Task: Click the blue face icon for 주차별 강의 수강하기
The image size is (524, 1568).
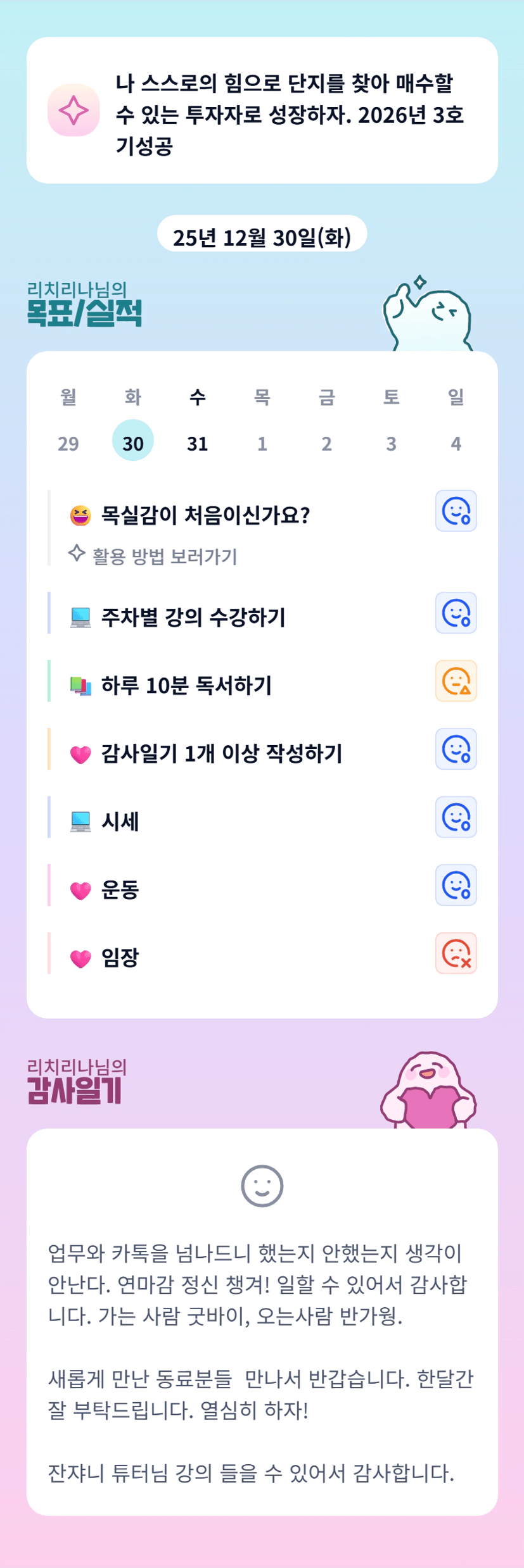Action: click(456, 613)
